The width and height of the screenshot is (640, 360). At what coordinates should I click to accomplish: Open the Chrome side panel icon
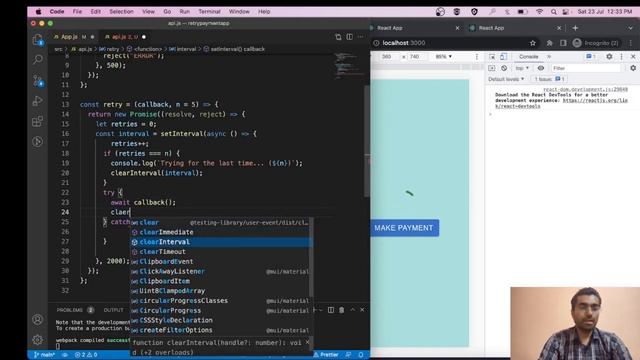coord(563,43)
